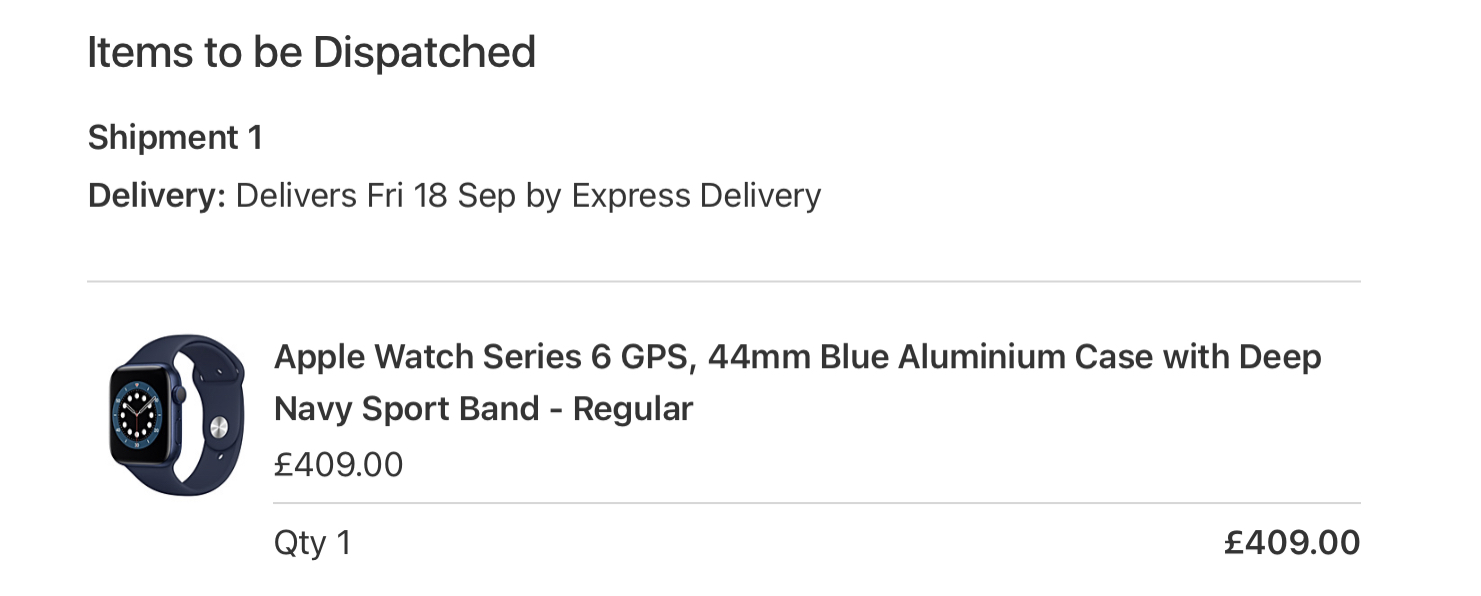Viewport: 1481px width, 596px height.
Task: Select the 'Shipment 1' label
Action: tap(175, 137)
